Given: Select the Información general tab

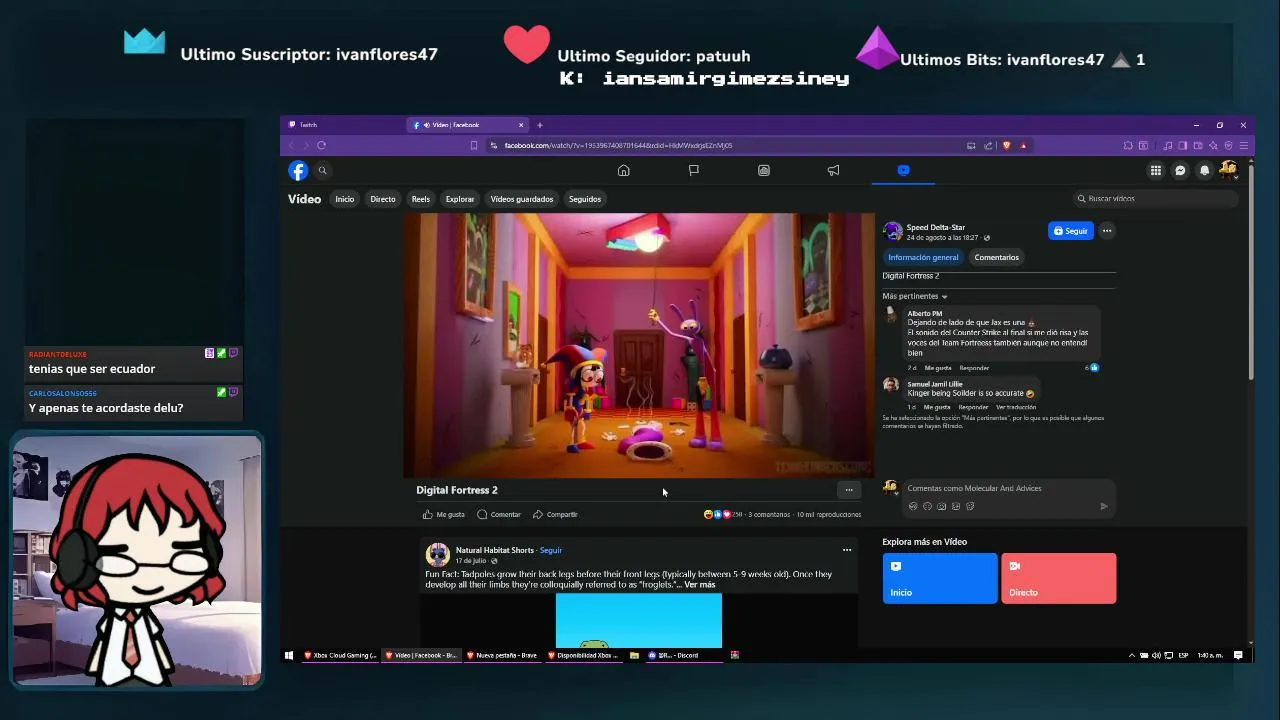Looking at the screenshot, I should [923, 257].
